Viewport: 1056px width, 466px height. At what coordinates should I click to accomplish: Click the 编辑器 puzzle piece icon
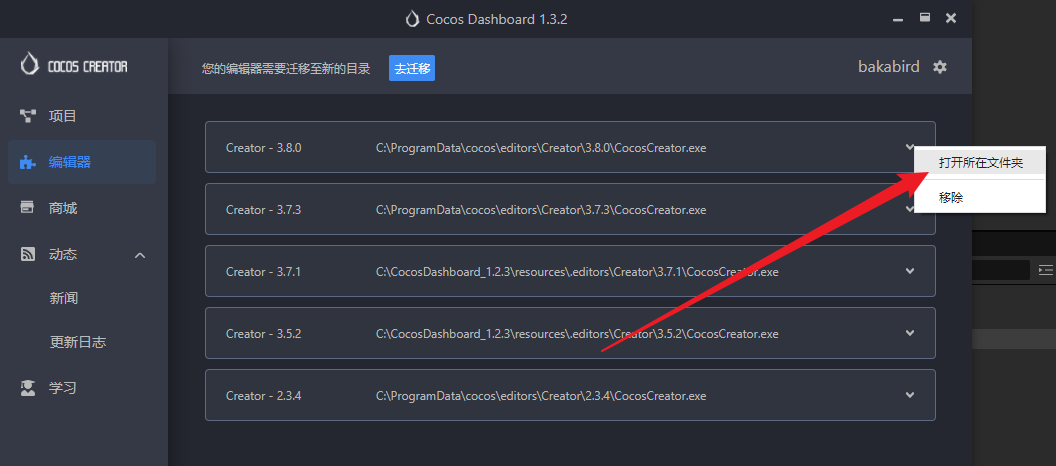[28, 162]
